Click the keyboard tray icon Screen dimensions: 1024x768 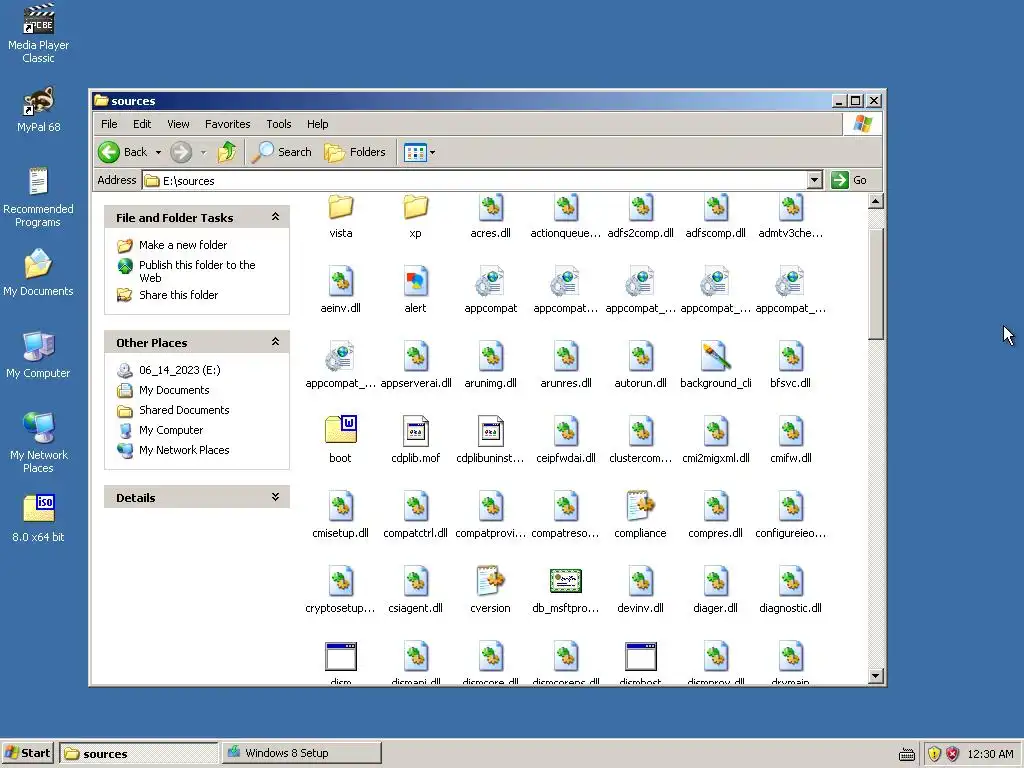[906, 754]
